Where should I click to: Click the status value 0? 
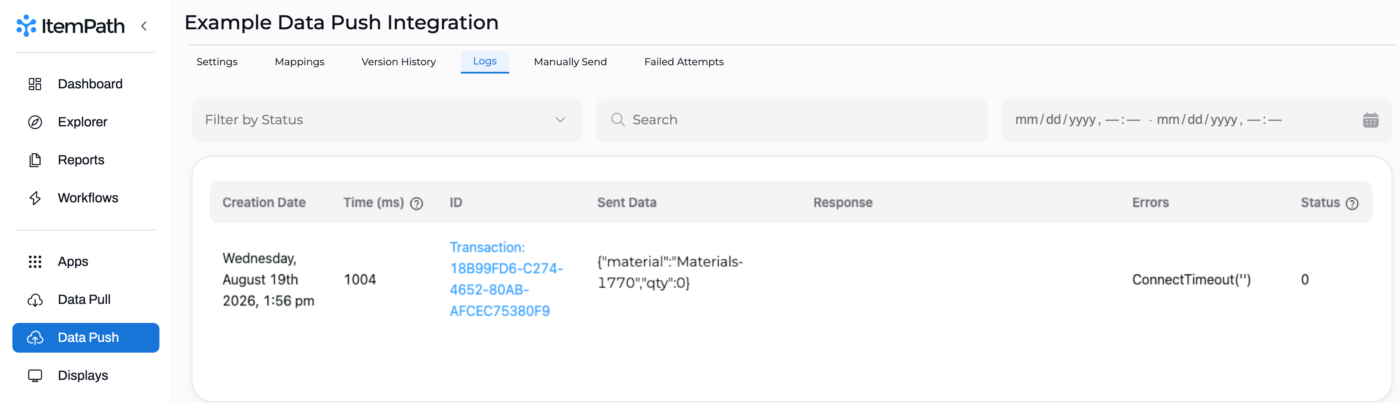[x=1305, y=280]
